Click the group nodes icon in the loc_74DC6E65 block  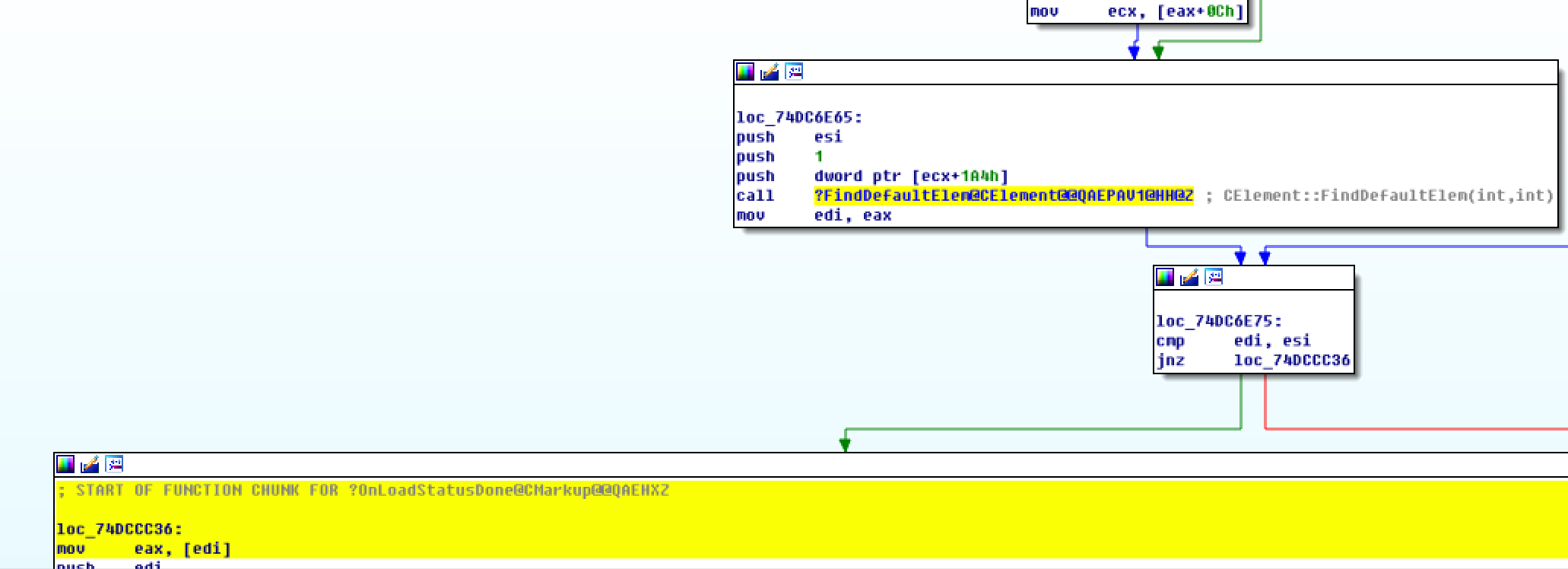[x=794, y=72]
